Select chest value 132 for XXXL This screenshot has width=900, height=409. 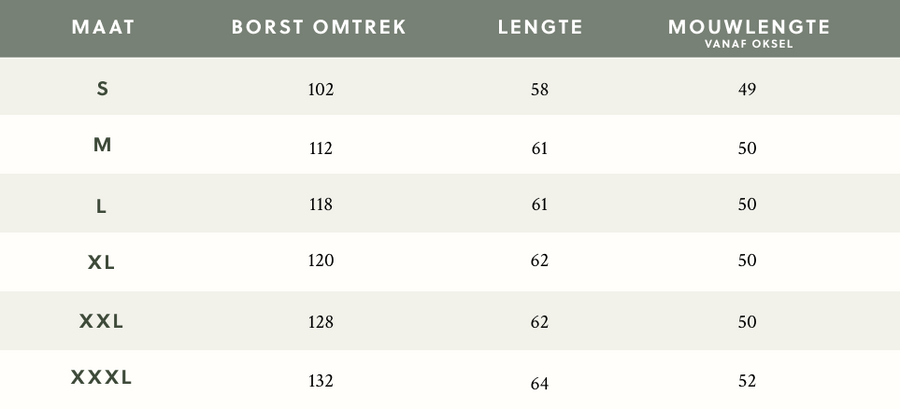pos(321,381)
